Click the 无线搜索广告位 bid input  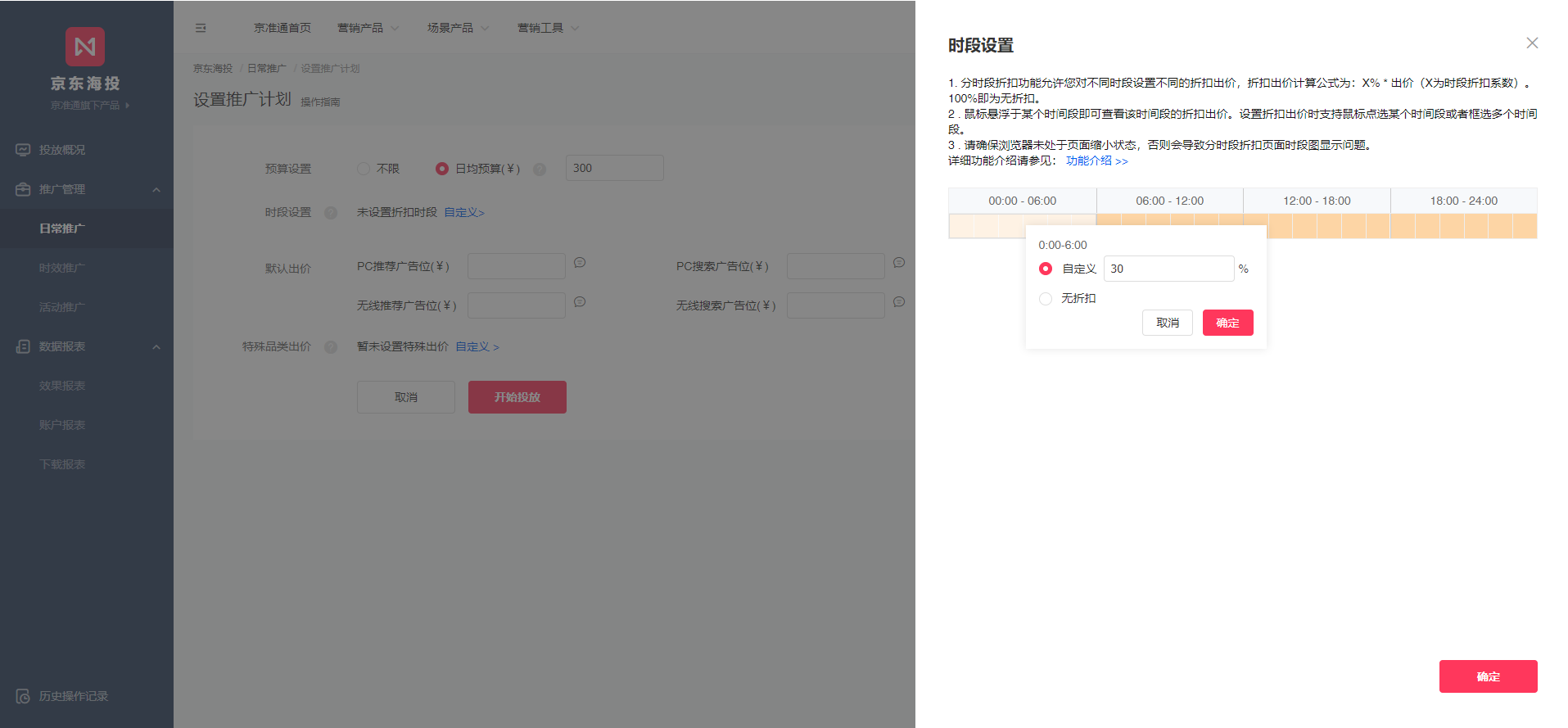click(x=835, y=305)
